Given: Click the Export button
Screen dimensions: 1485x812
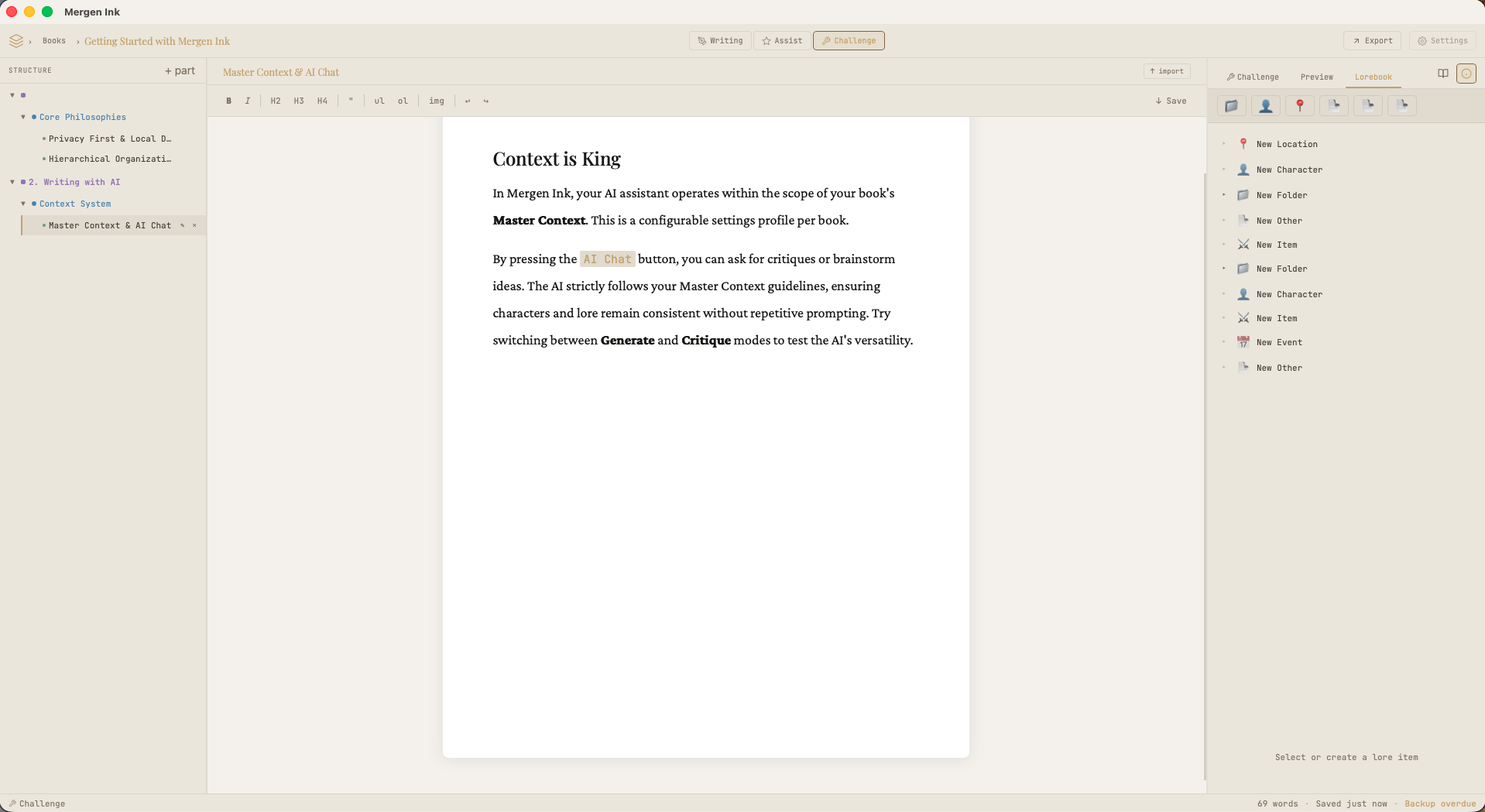Looking at the screenshot, I should tap(1372, 40).
